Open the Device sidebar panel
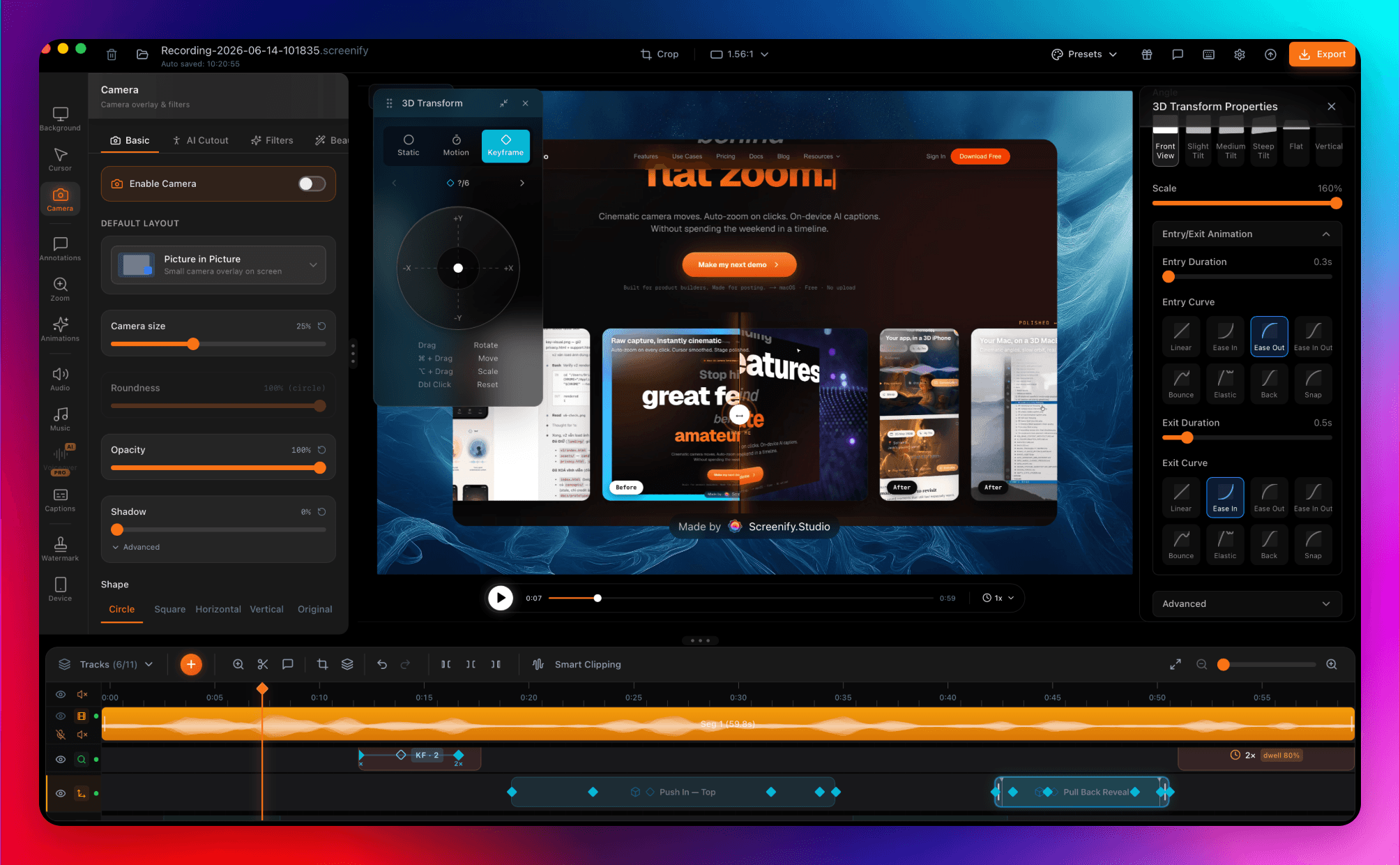Image resolution: width=1400 pixels, height=865 pixels. 60,589
